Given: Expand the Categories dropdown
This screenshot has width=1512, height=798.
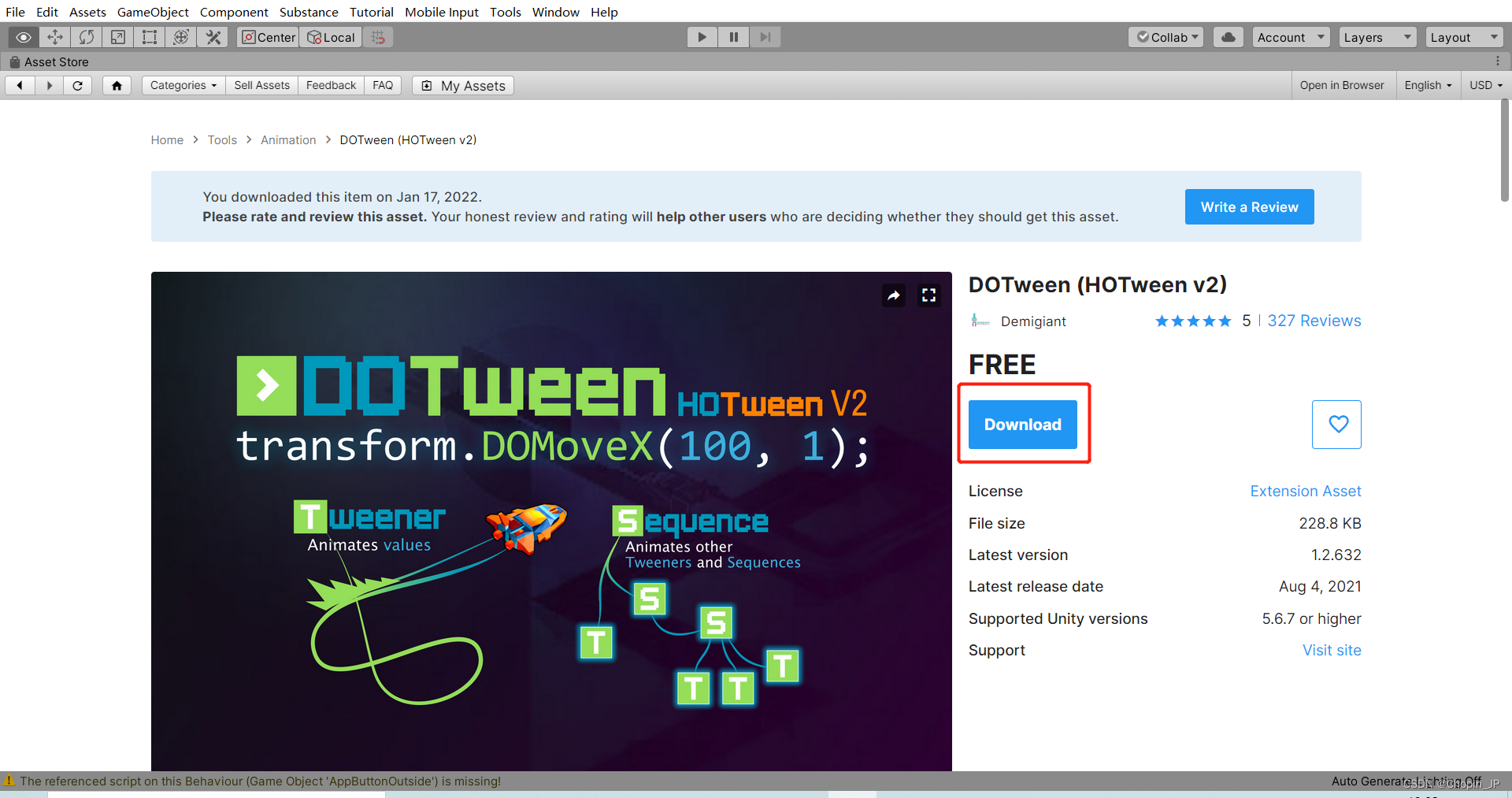Looking at the screenshot, I should point(183,85).
